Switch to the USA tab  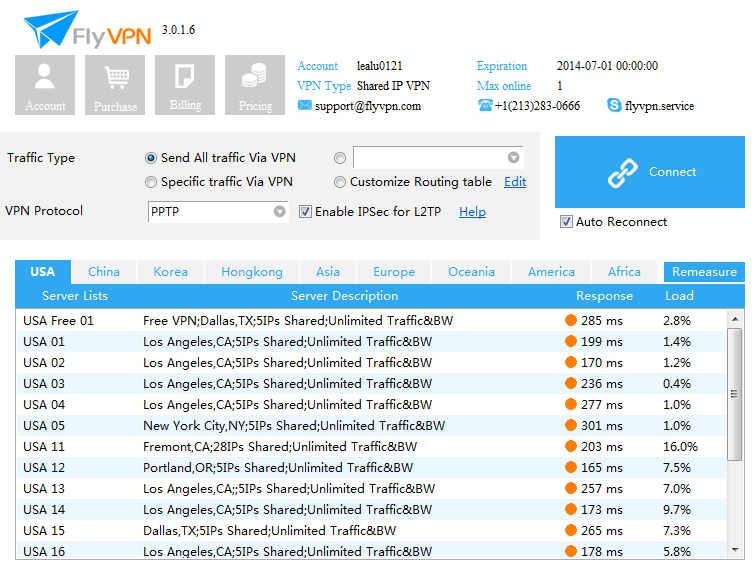[x=43, y=272]
